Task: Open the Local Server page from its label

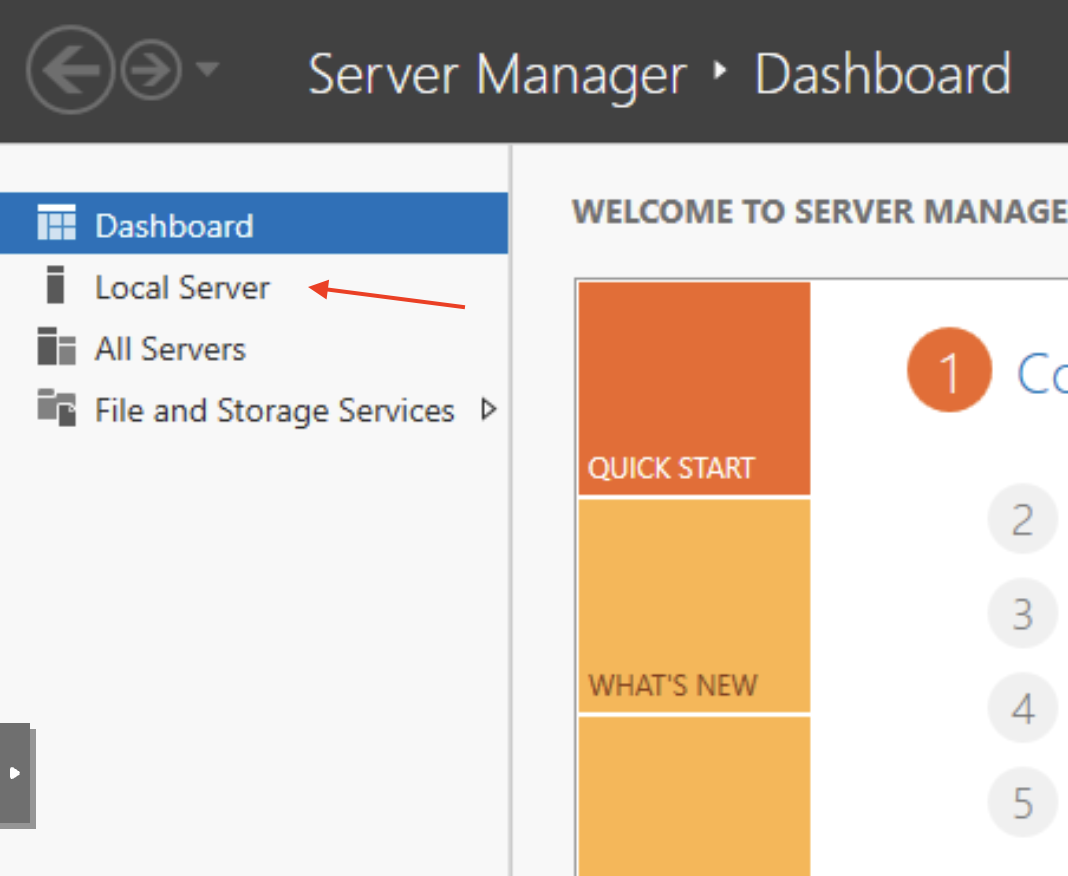Action: [x=182, y=288]
